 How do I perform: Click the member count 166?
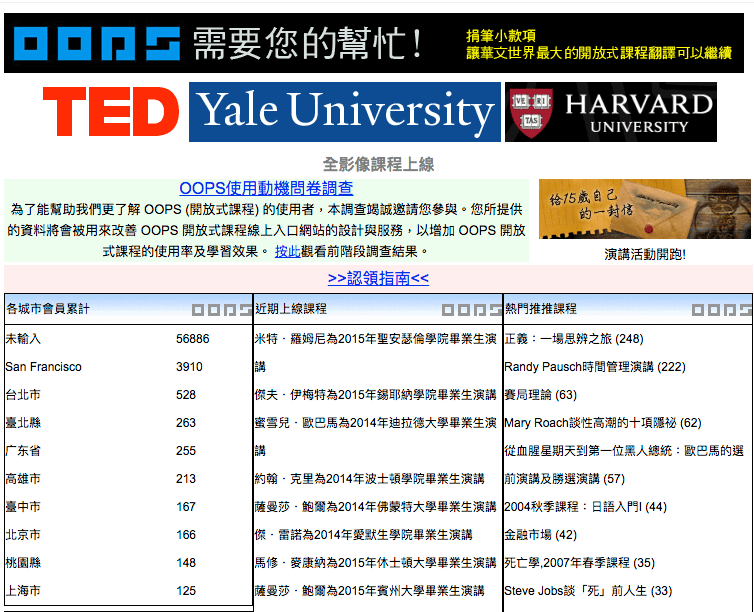tap(186, 535)
